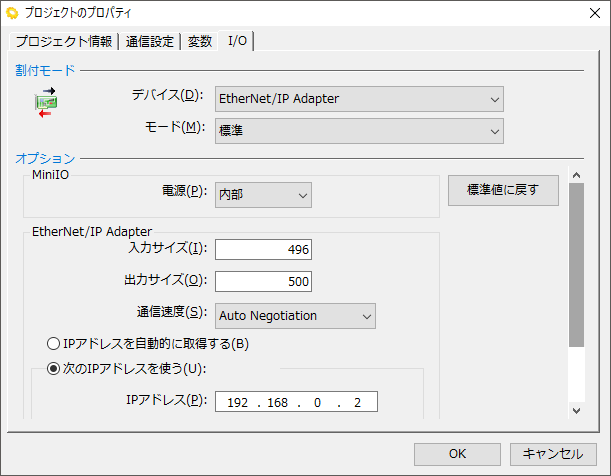Select the I/O tab
The image size is (611, 476).
coord(238,40)
